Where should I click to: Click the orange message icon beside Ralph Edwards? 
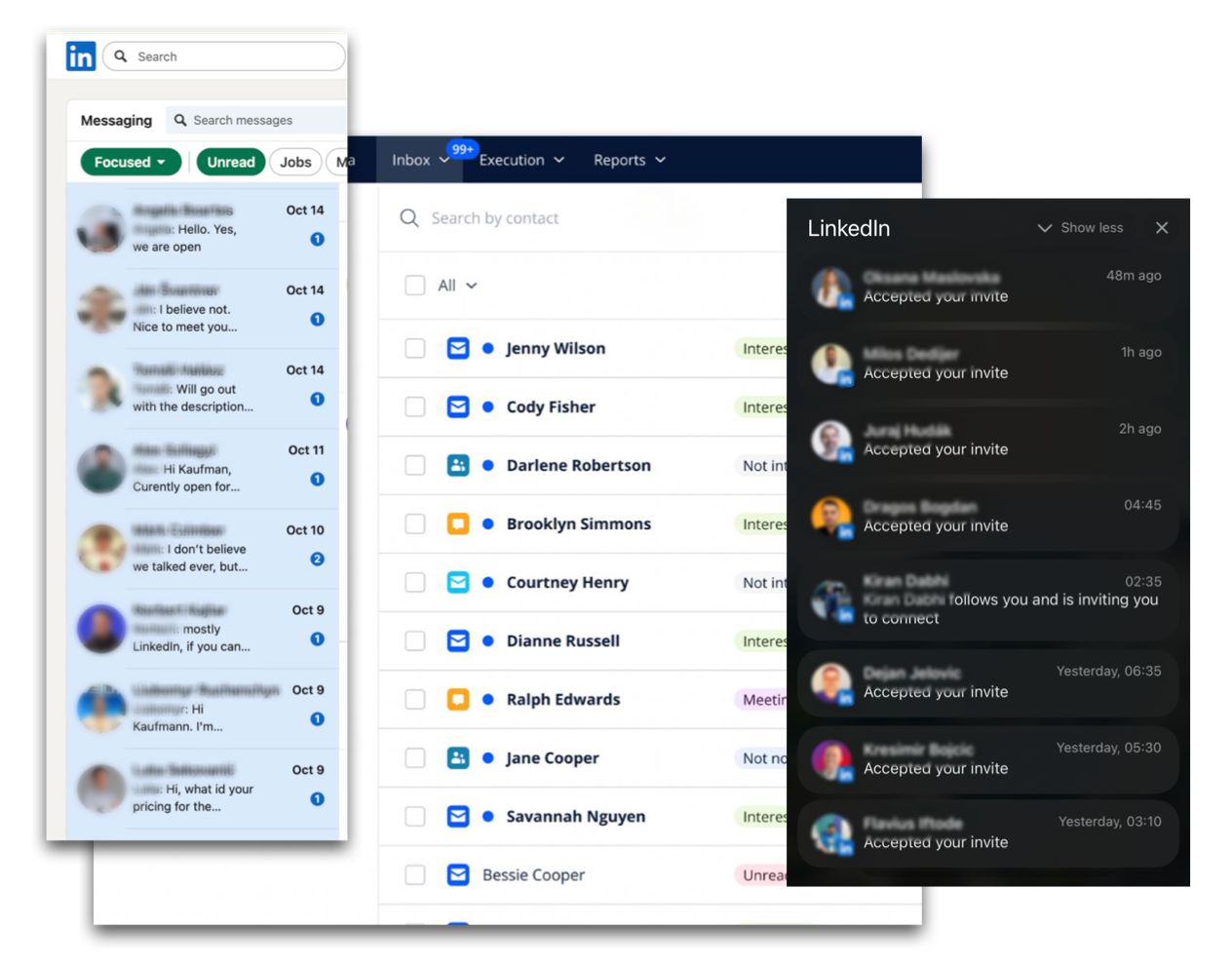coord(457,699)
